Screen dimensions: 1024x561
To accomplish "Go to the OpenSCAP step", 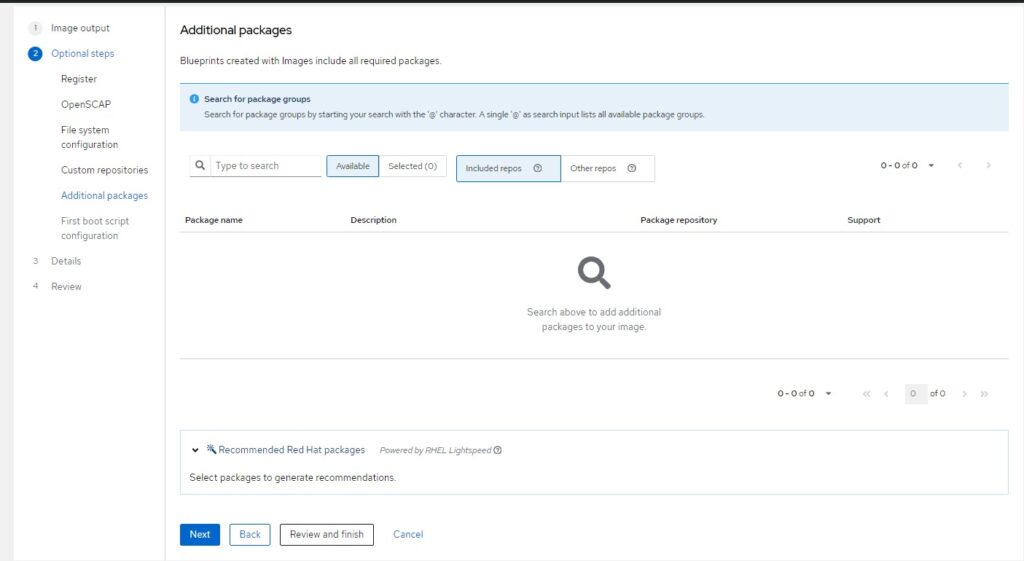I will click(x=86, y=104).
